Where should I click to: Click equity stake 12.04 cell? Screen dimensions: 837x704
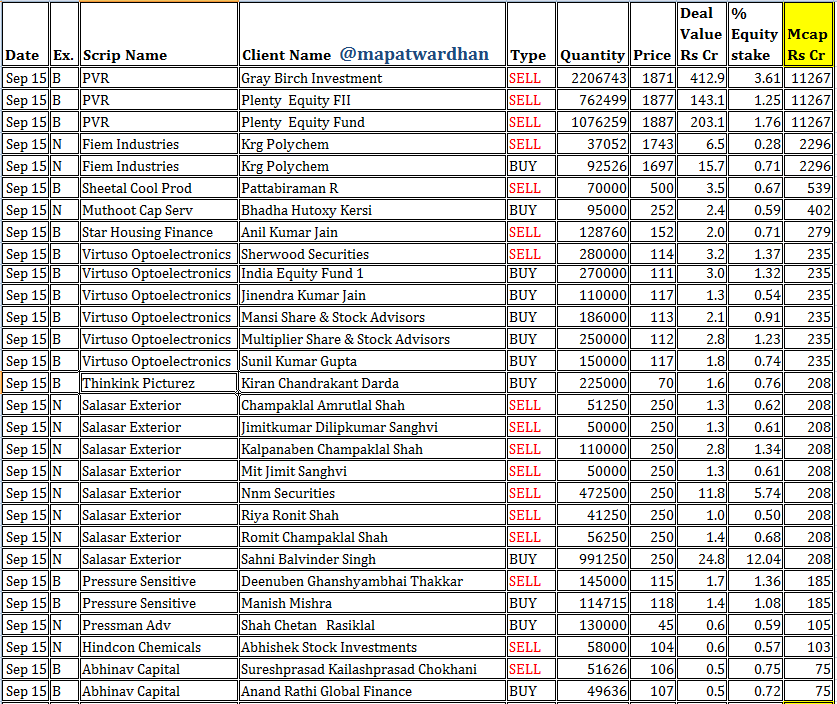pyautogui.click(x=755, y=558)
